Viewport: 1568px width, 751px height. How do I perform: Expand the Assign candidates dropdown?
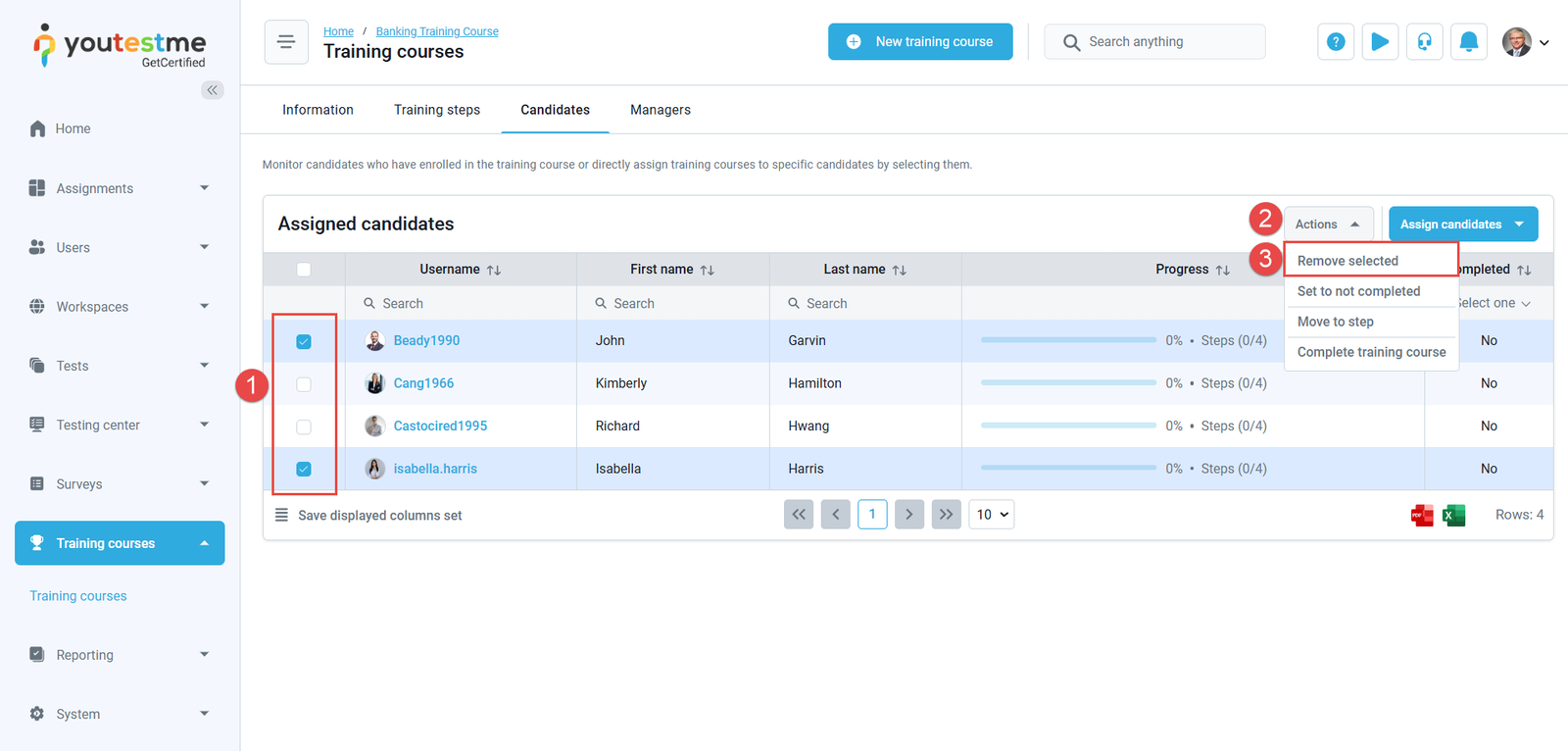point(1519,225)
